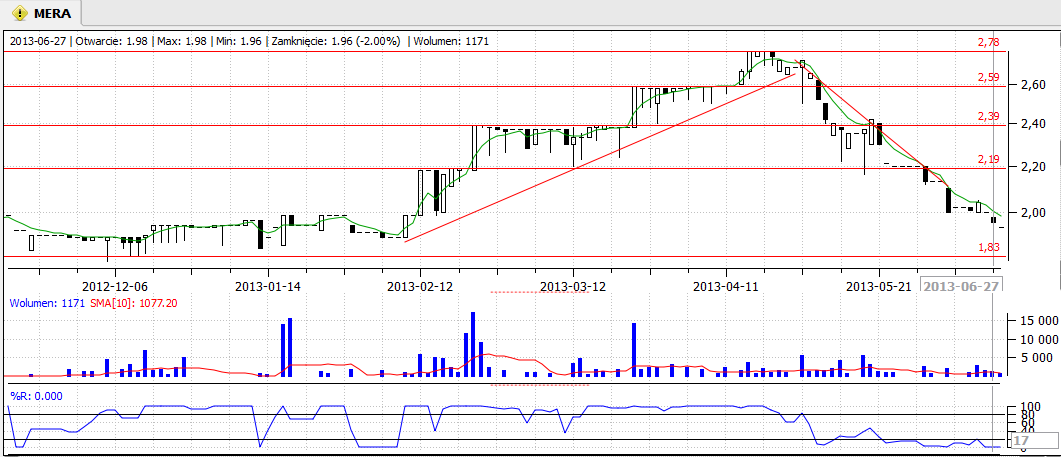Pick the 2013-04-11 date axis label
The height and width of the screenshot is (457, 1061).
click(x=726, y=286)
